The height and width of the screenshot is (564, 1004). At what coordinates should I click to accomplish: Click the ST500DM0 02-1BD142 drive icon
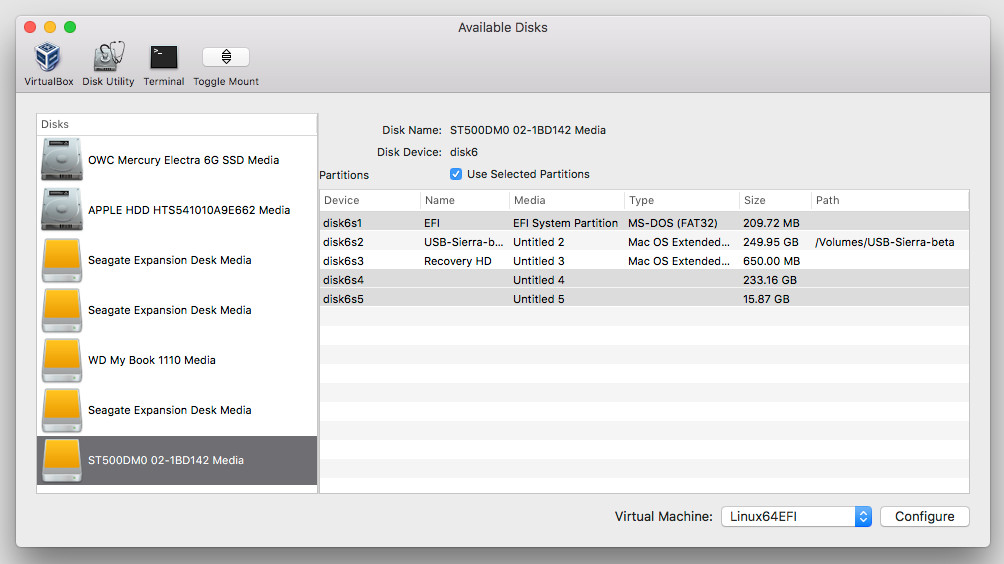click(x=61, y=460)
